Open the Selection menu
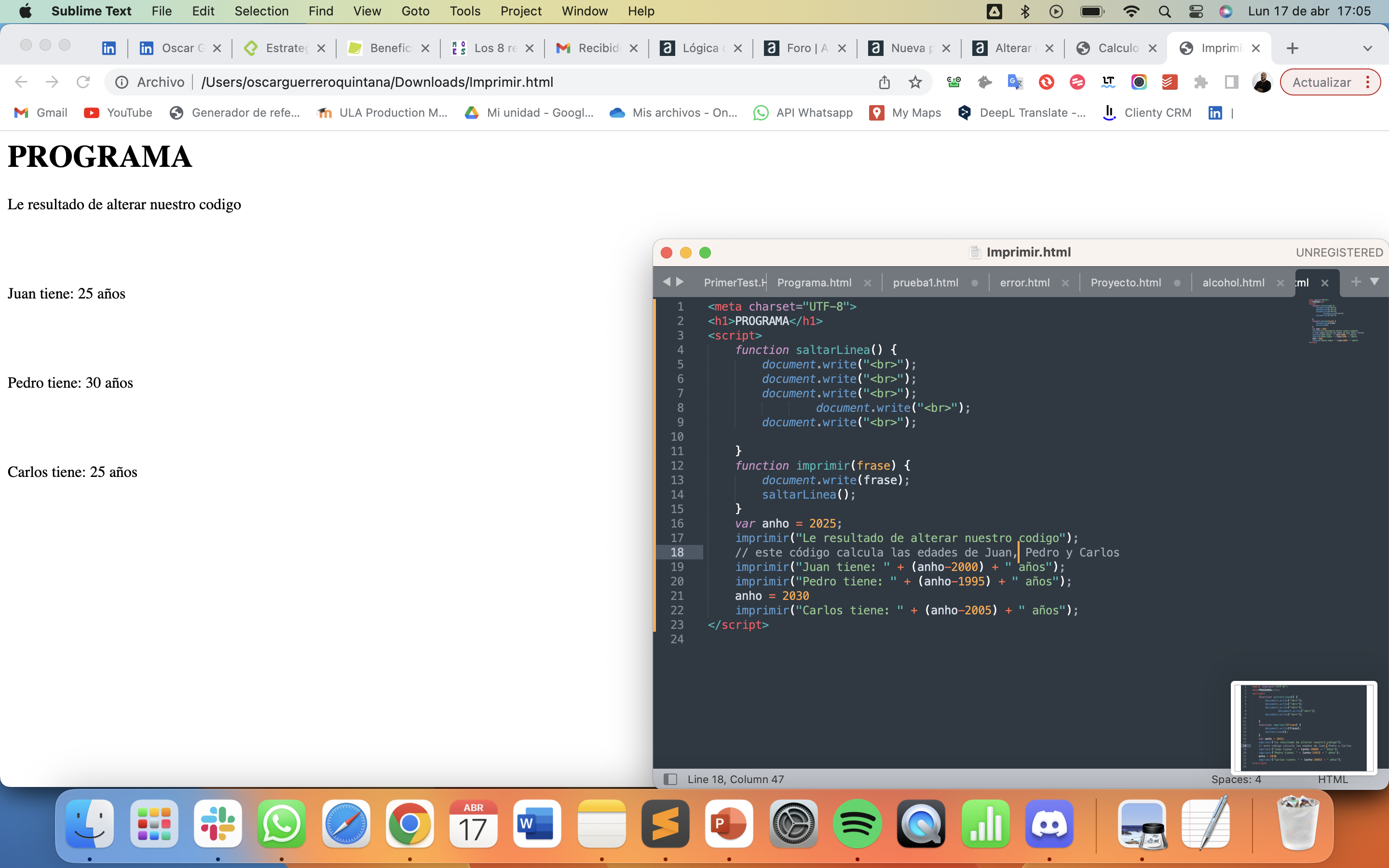1389x868 pixels. pyautogui.click(x=261, y=12)
